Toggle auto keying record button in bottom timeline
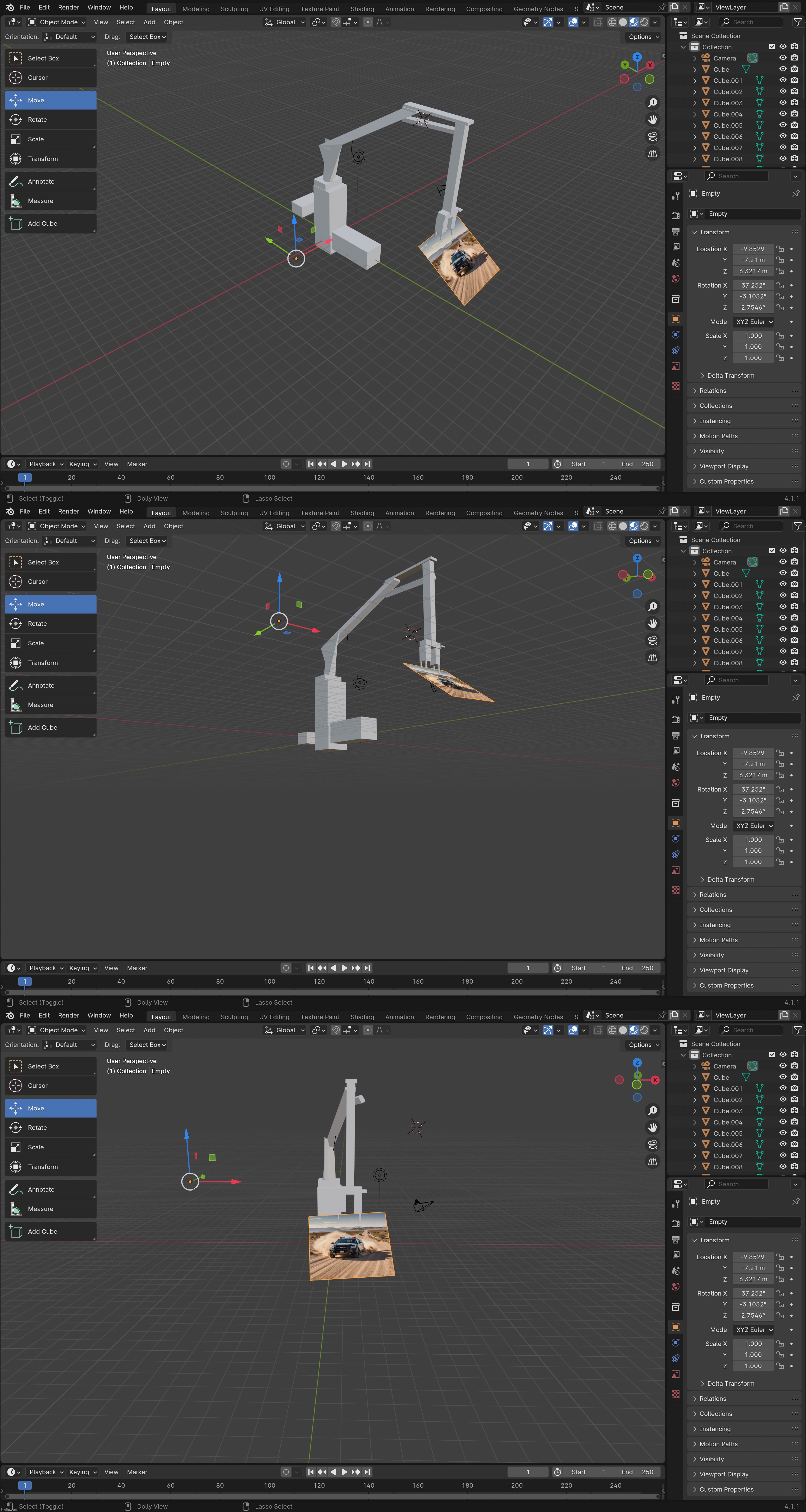 (x=286, y=1472)
